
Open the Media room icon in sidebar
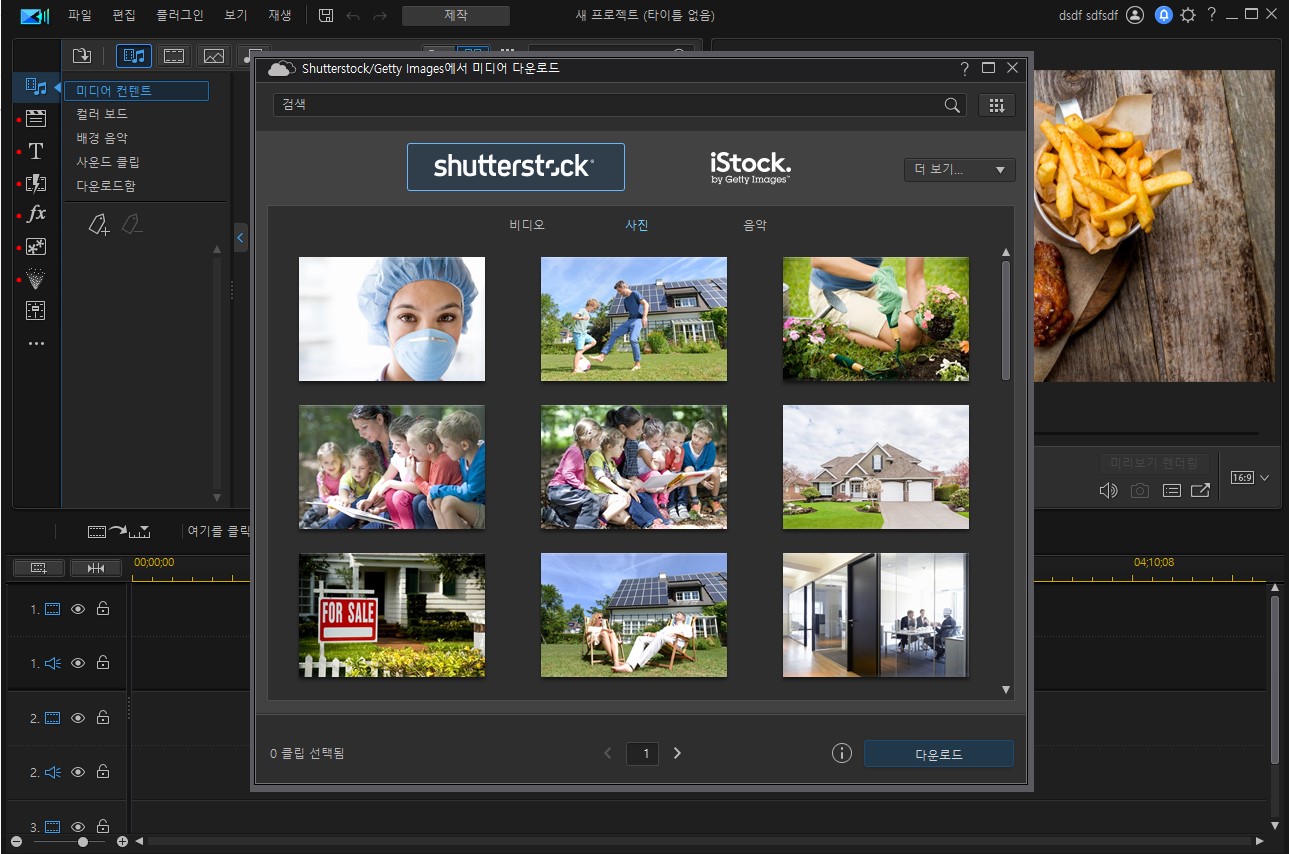pyautogui.click(x=36, y=87)
